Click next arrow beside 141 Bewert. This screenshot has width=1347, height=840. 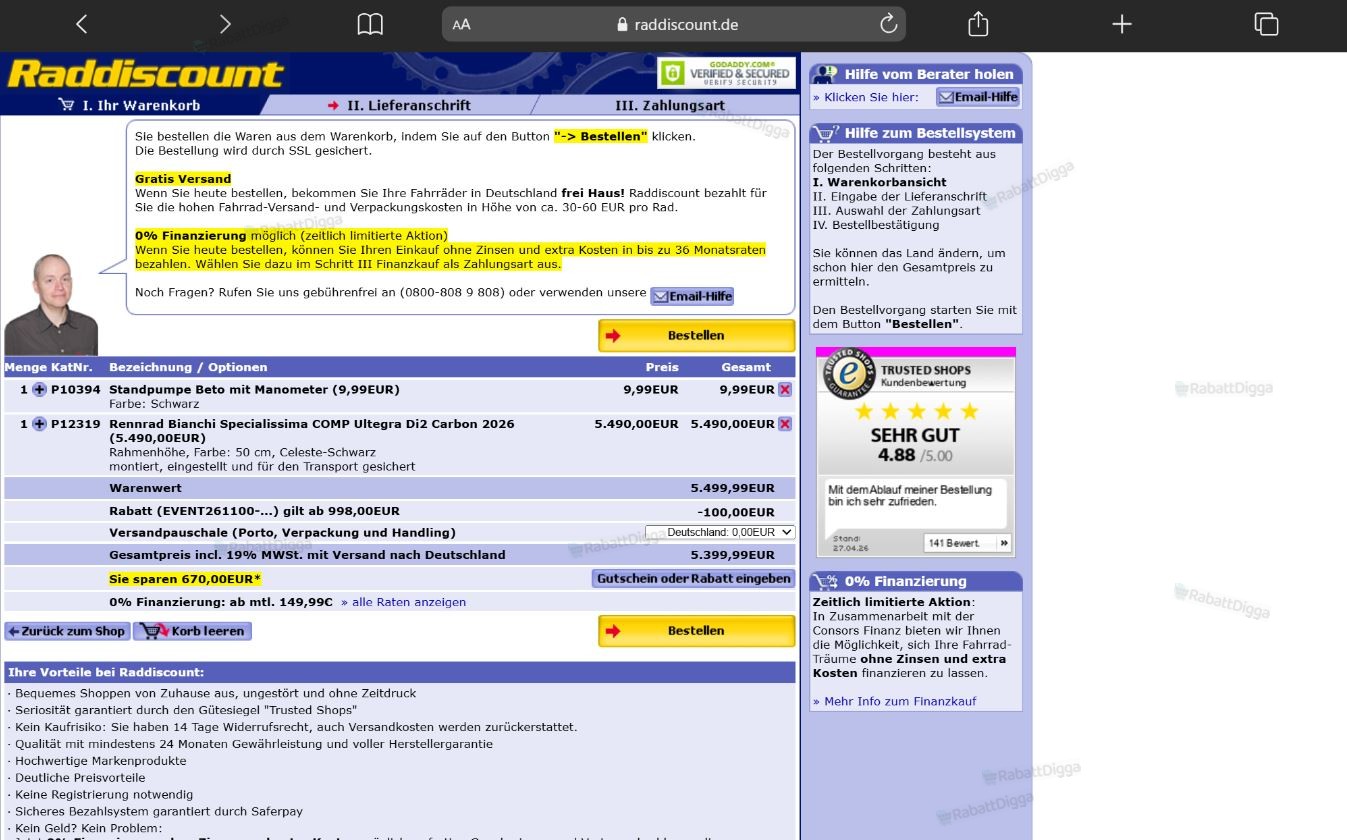[x=1004, y=543]
